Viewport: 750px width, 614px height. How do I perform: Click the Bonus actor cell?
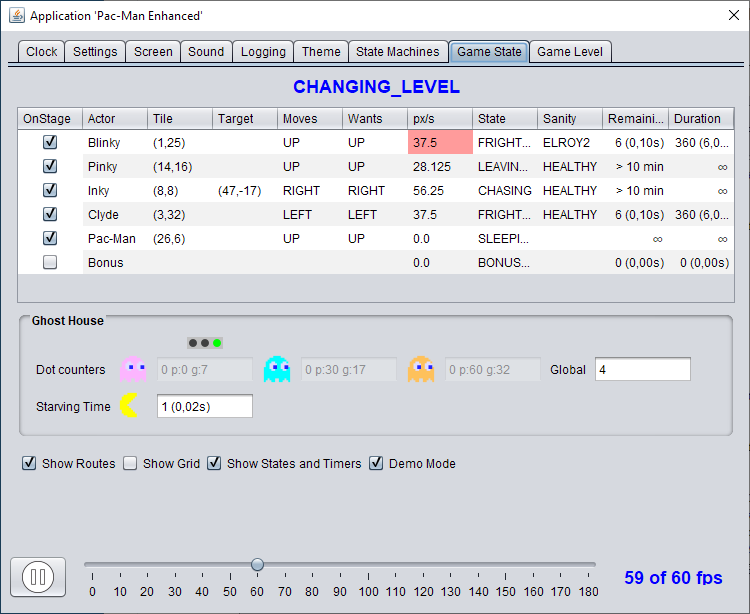(x=115, y=263)
